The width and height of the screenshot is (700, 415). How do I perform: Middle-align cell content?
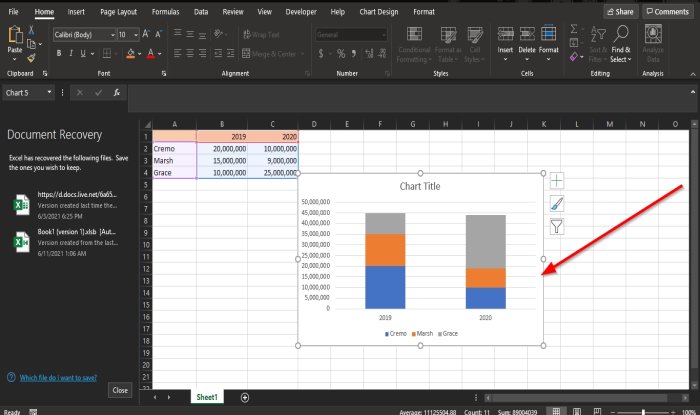(x=190, y=34)
